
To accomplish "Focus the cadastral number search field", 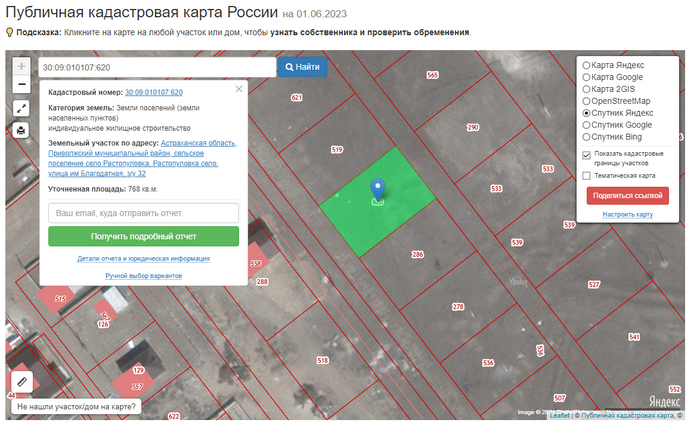I will click(x=157, y=67).
